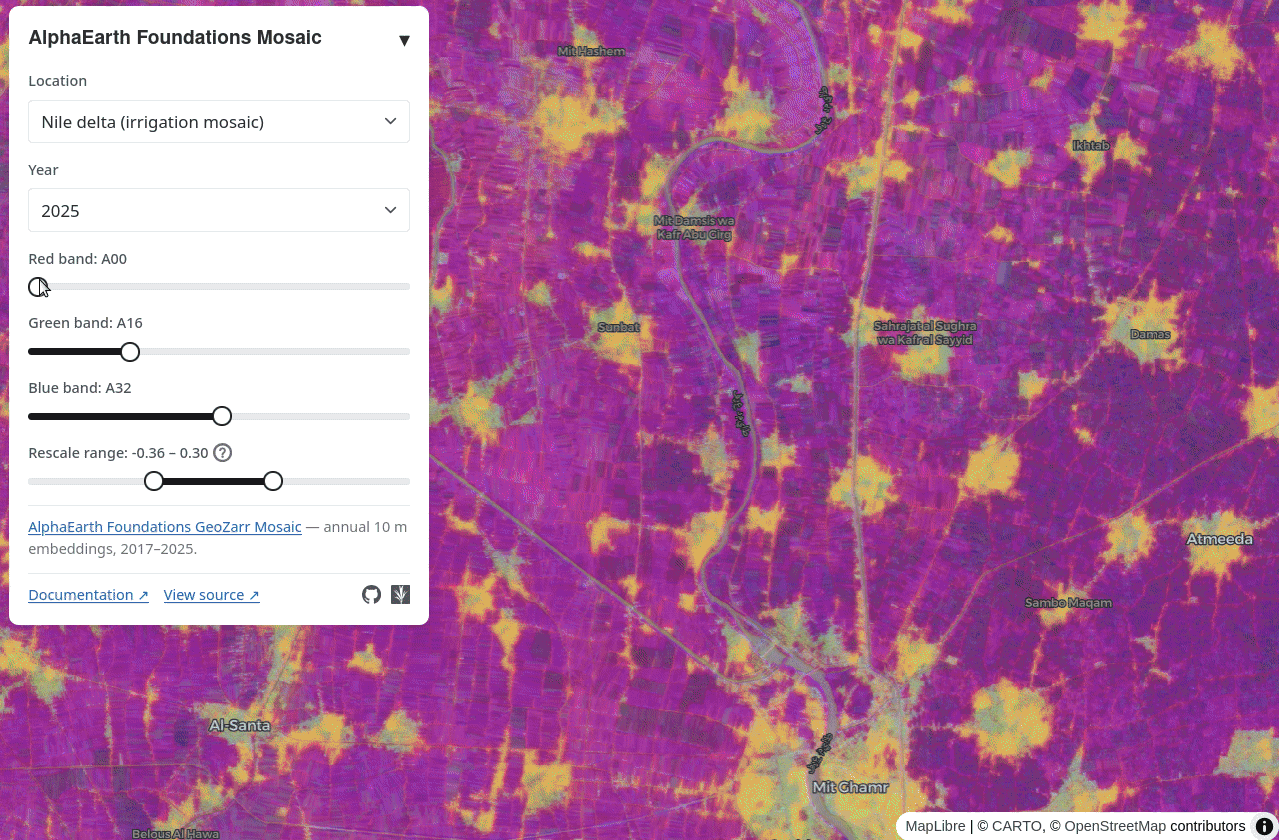This screenshot has height=840, width=1279.
Task: Open the View source link
Action: click(x=212, y=595)
